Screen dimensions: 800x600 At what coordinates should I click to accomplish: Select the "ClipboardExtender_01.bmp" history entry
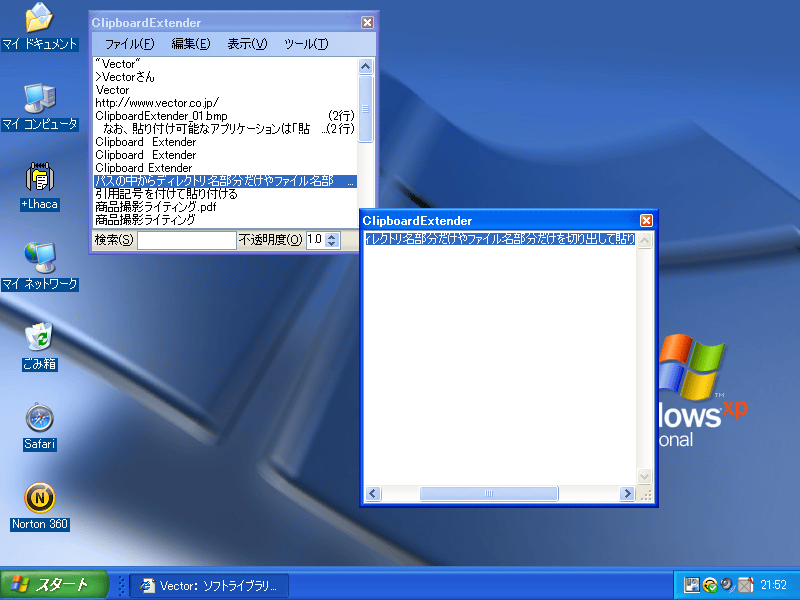click(x=225, y=116)
